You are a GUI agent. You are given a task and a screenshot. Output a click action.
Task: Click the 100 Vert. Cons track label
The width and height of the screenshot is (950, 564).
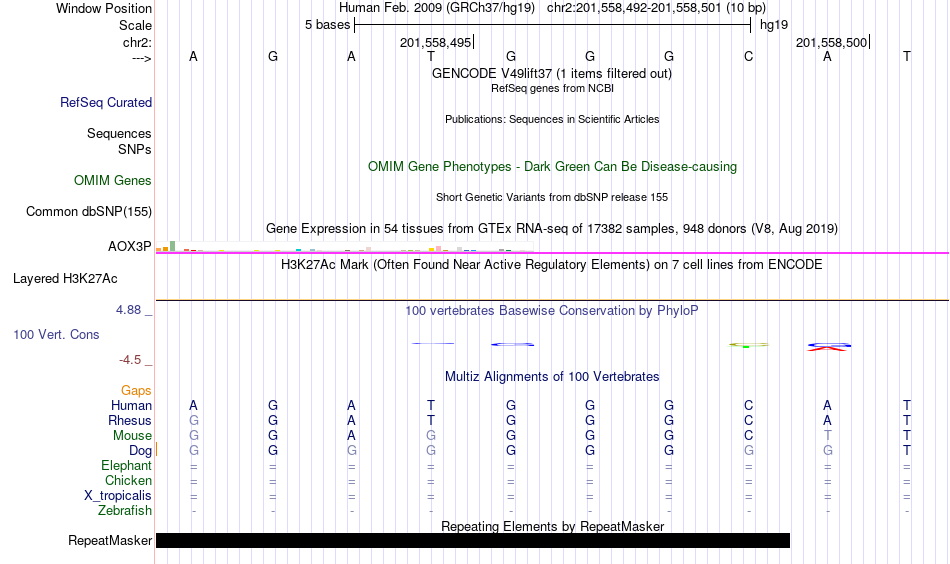tap(56, 334)
